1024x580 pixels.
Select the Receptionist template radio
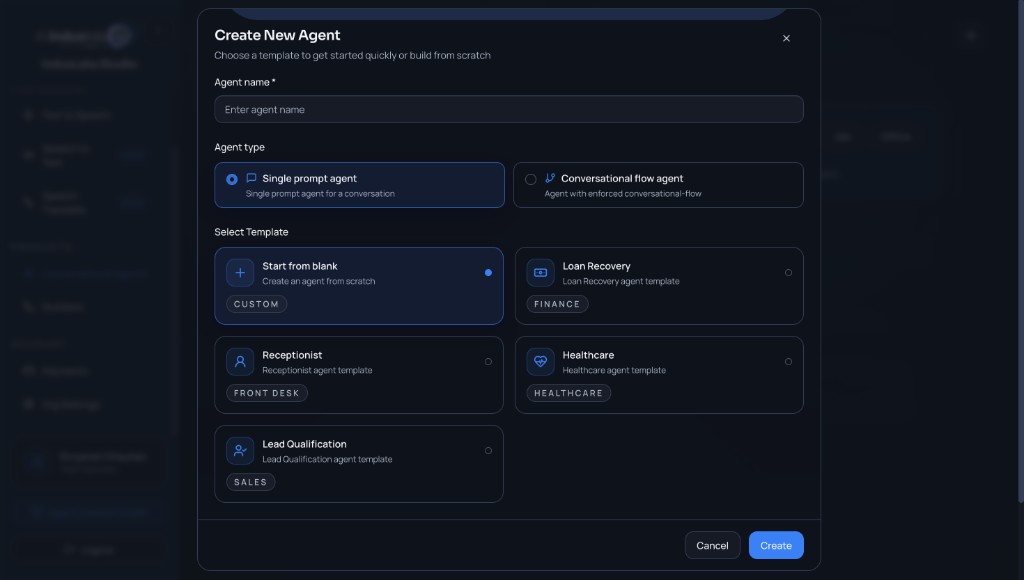tap(488, 361)
